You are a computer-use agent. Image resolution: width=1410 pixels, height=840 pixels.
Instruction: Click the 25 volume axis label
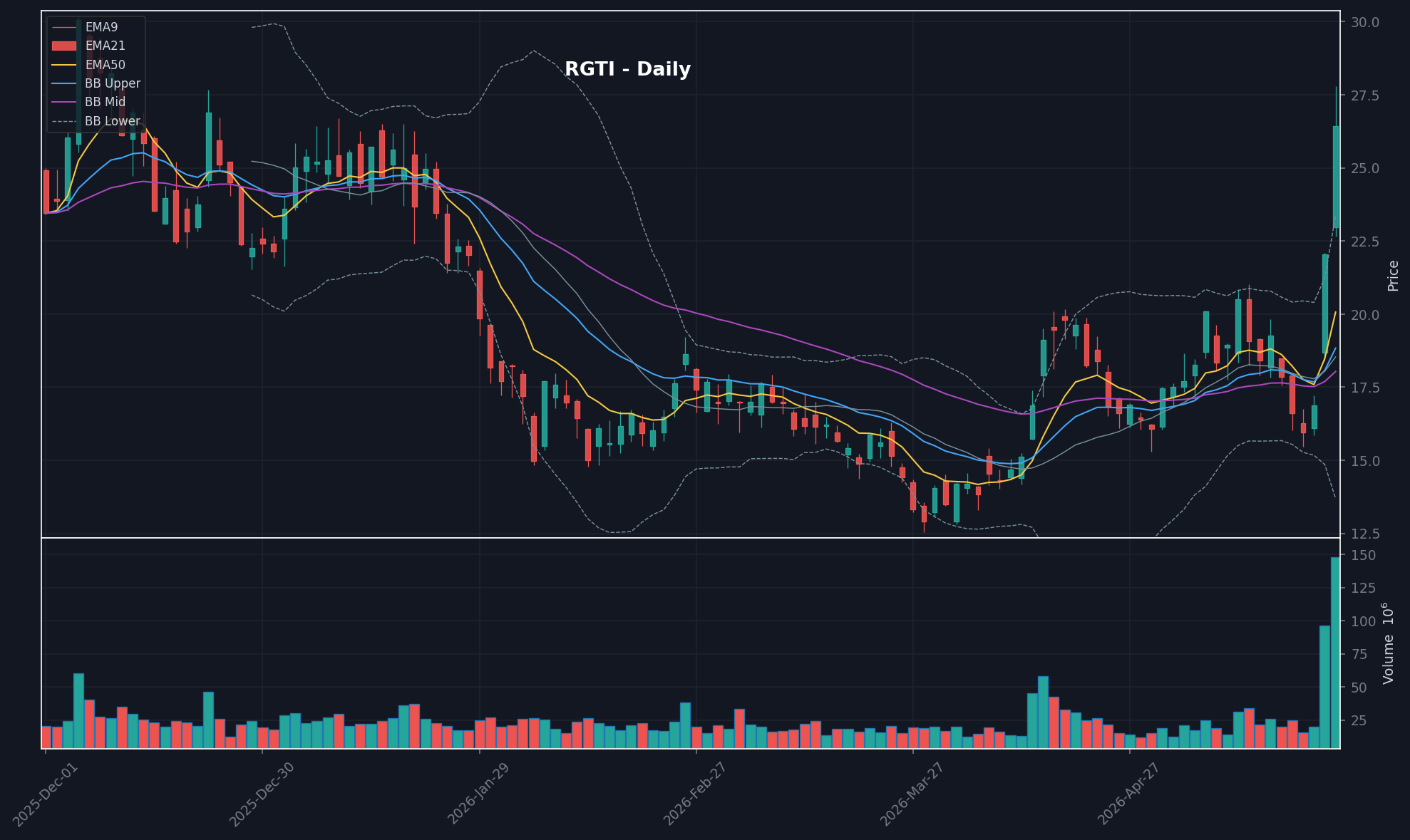(1357, 720)
